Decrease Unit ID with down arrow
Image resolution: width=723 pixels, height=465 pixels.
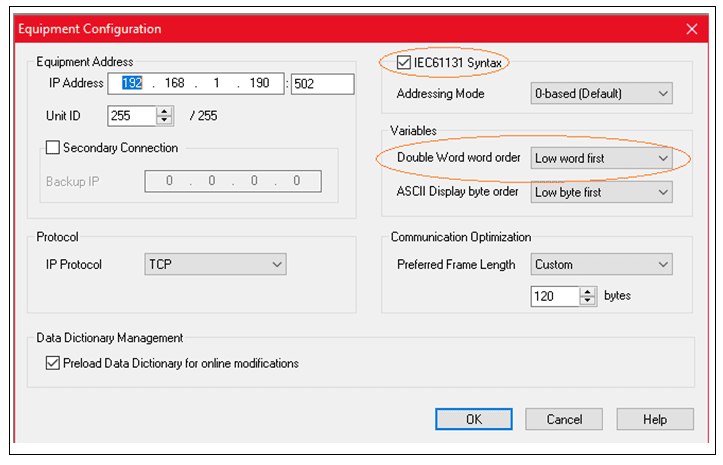[x=164, y=120]
